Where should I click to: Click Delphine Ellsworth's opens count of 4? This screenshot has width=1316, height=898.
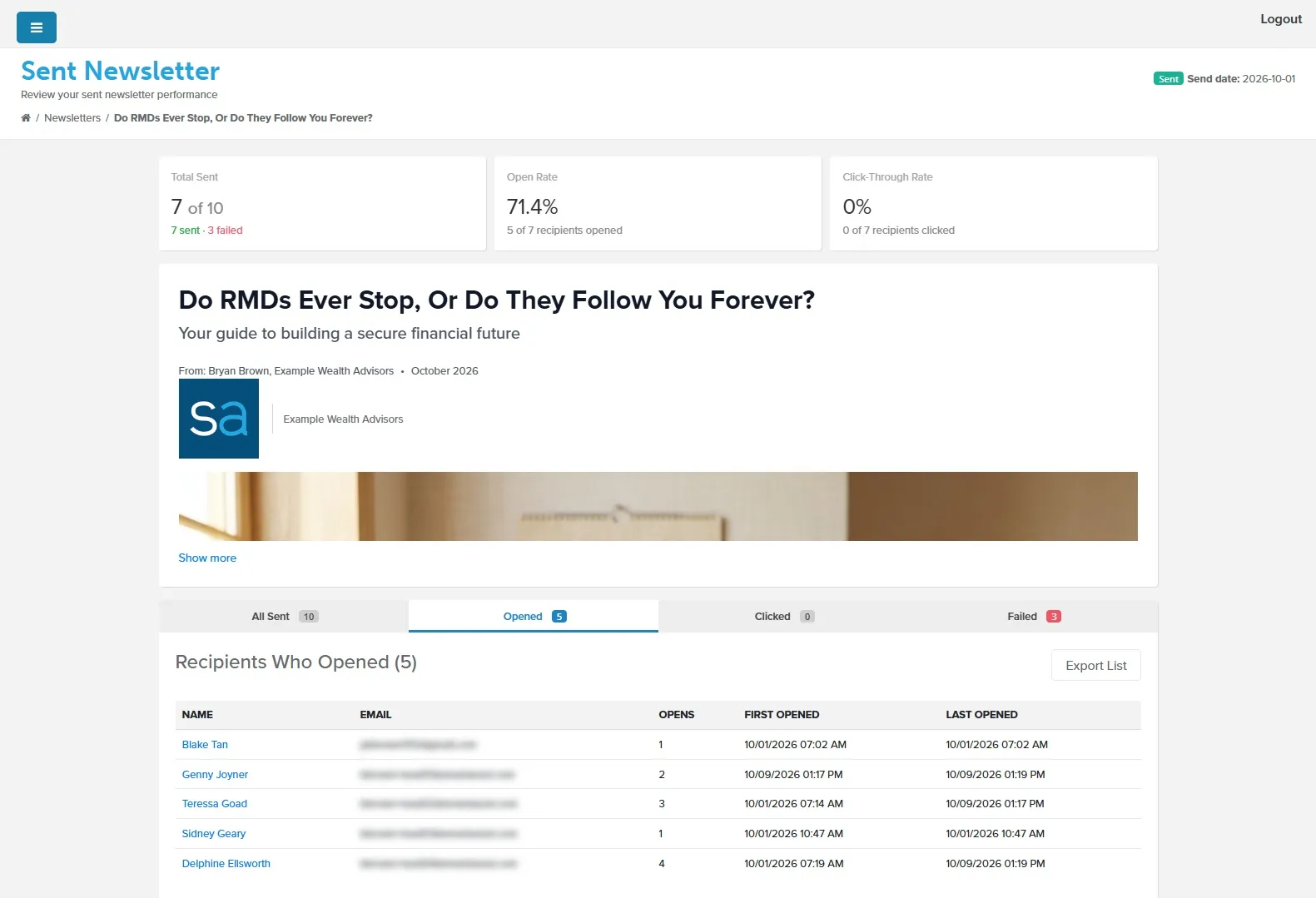tap(662, 864)
